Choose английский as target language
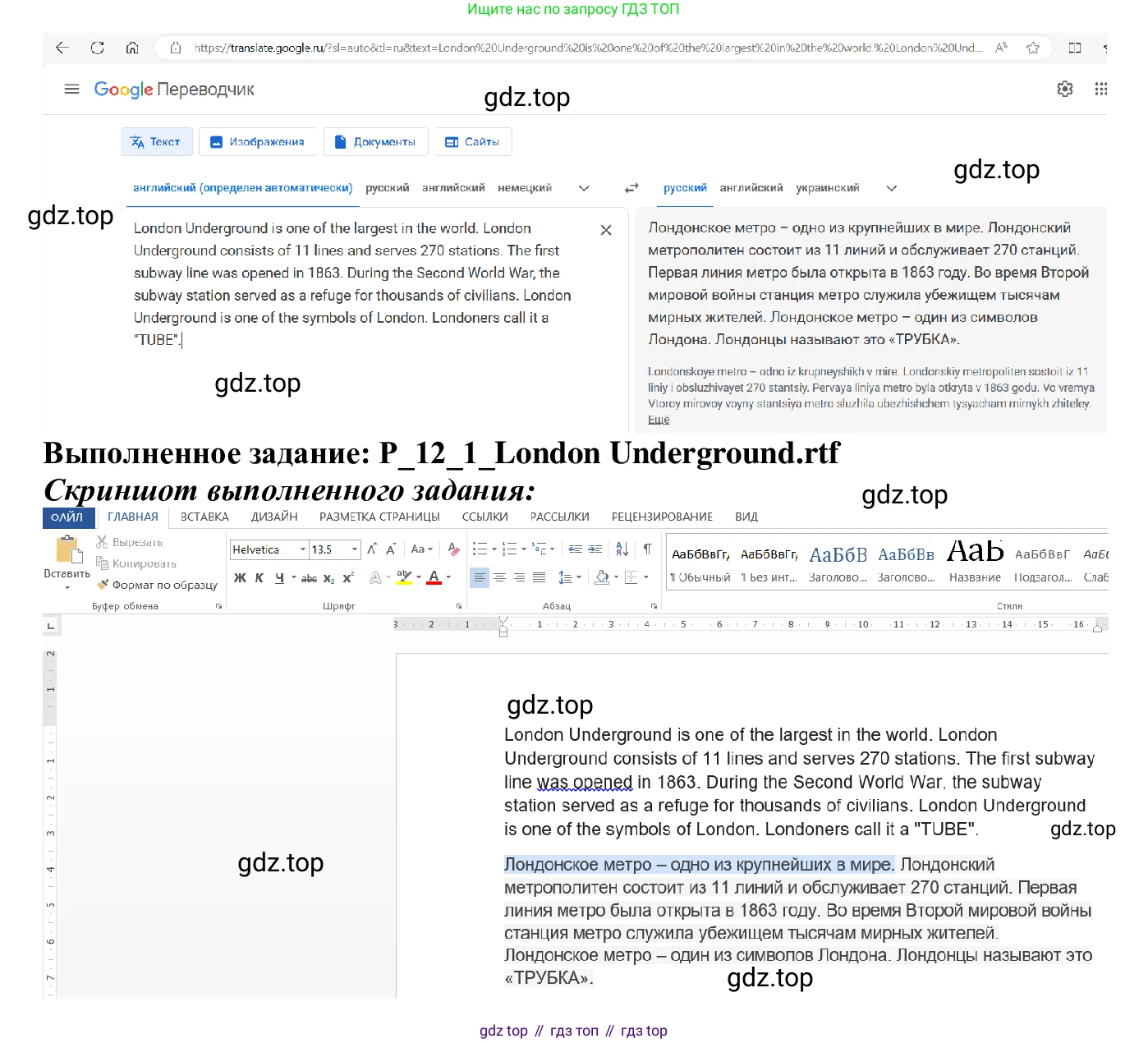This screenshot has height=1043, width=1148. click(751, 188)
